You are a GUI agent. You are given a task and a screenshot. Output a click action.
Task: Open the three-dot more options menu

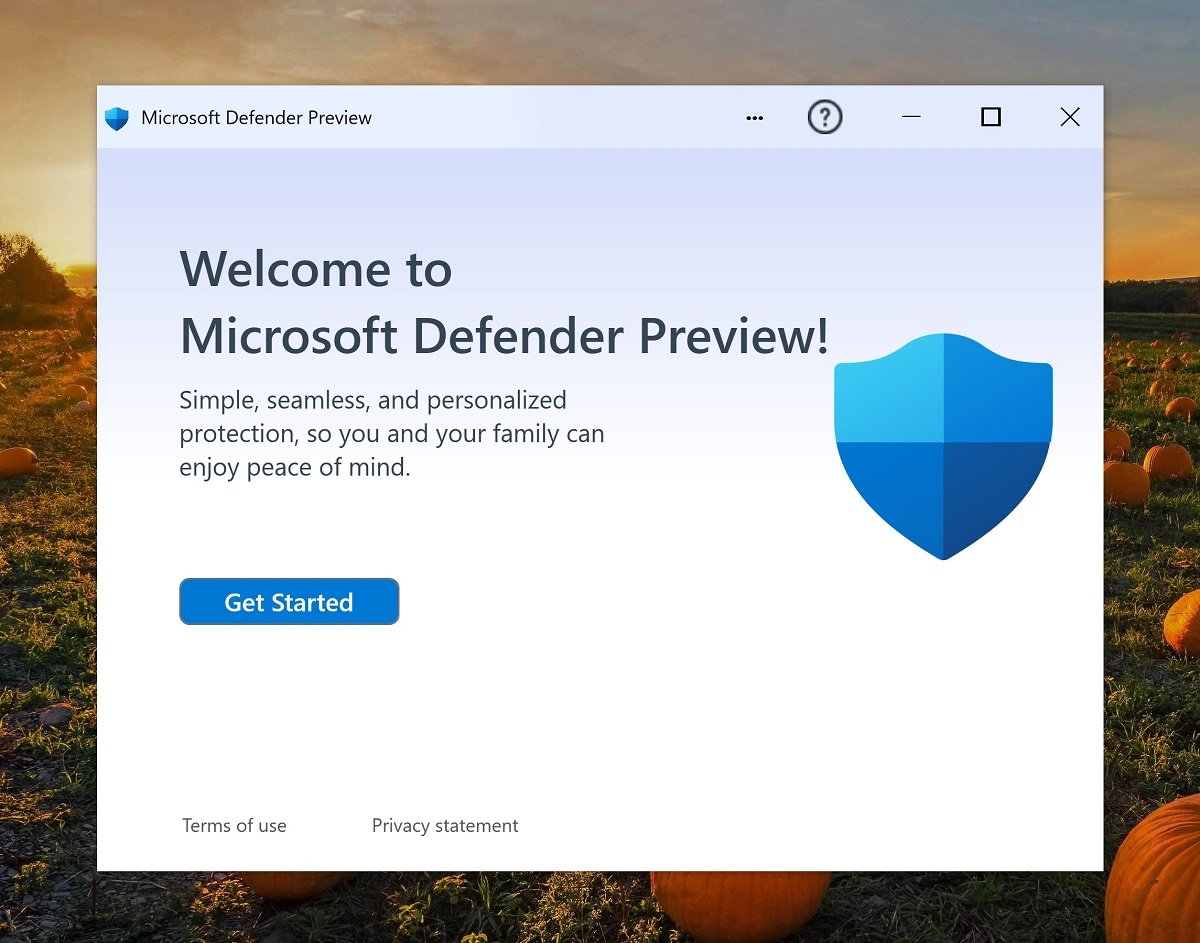click(x=755, y=118)
